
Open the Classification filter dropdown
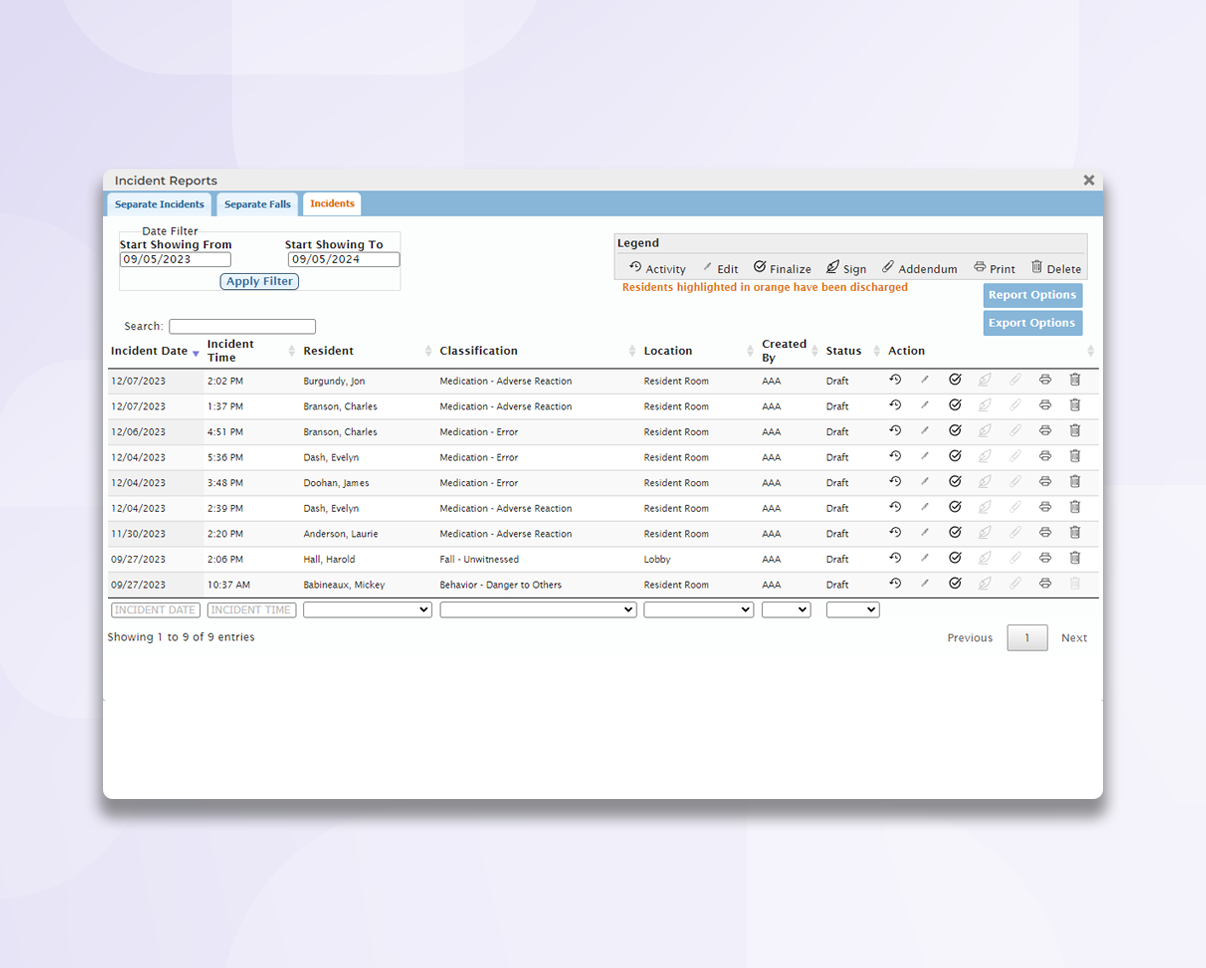[x=537, y=609]
